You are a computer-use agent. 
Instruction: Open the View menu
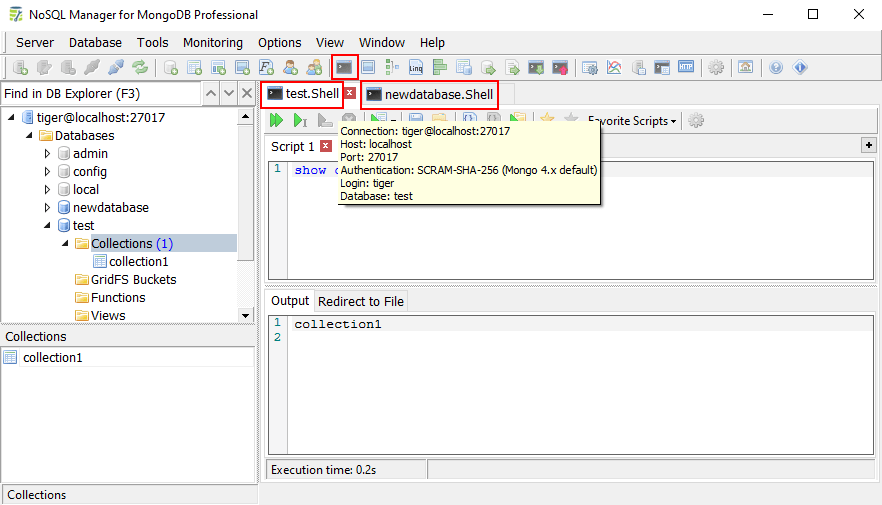click(330, 43)
